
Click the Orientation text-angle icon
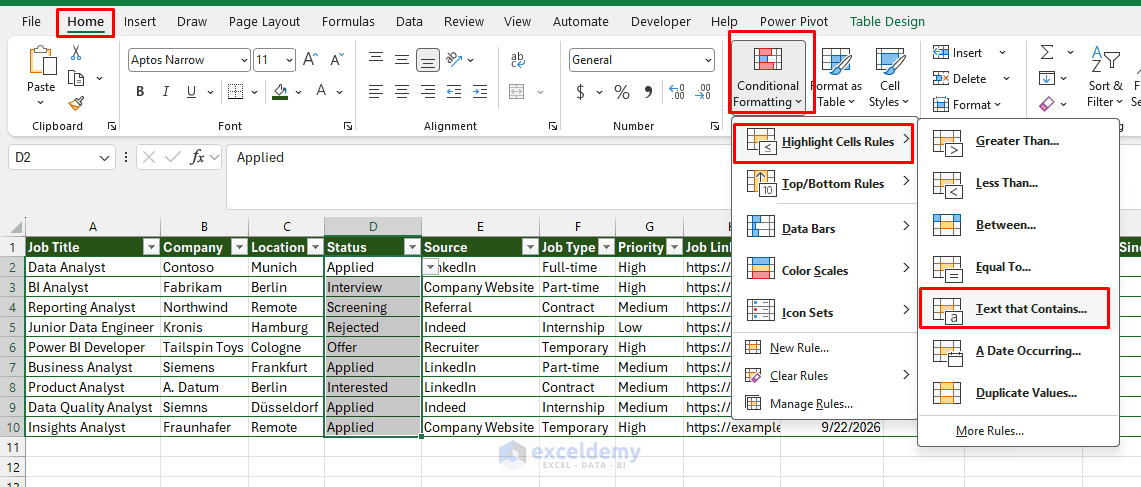pos(454,59)
